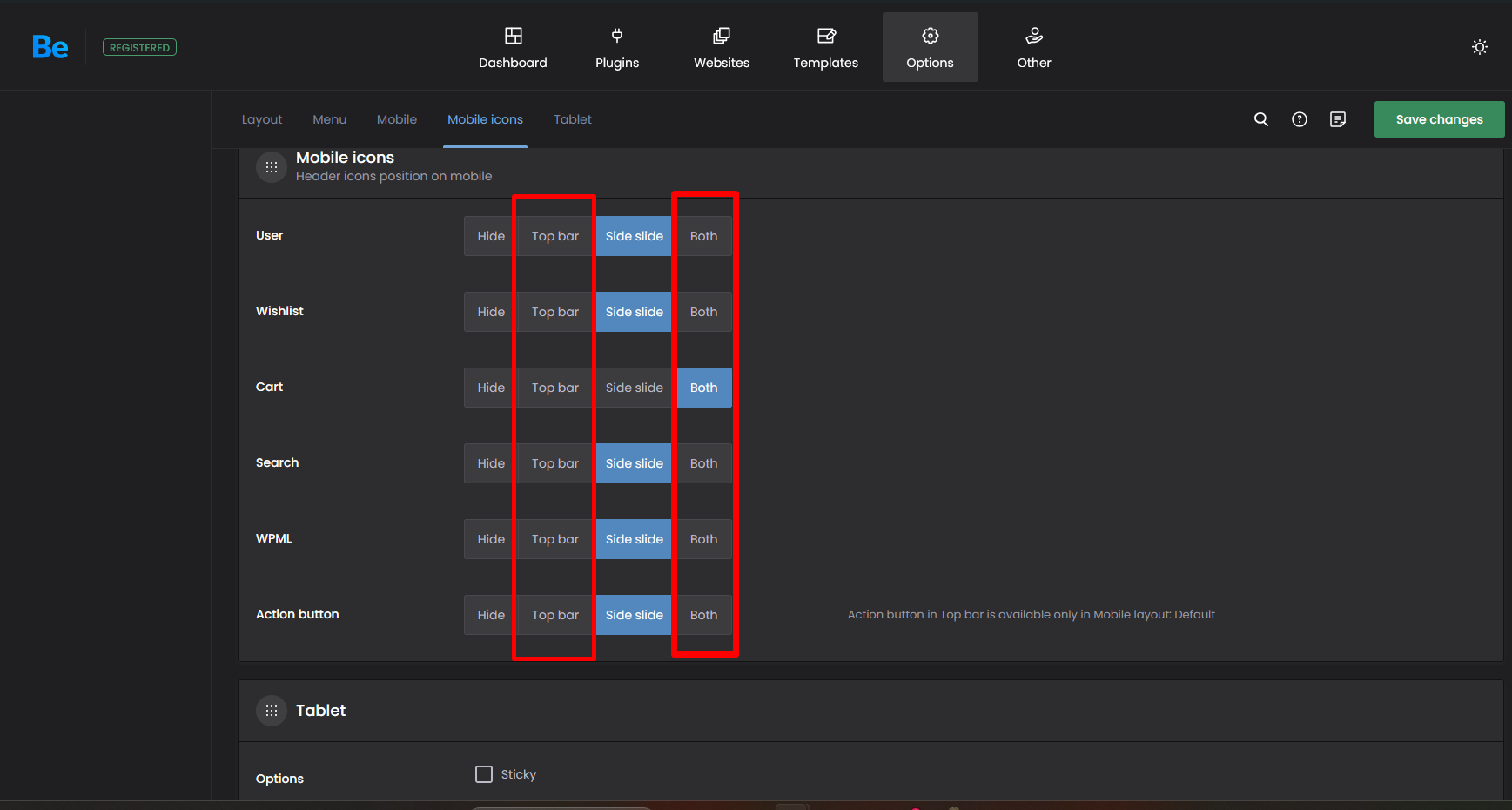
Task: Click the REGISTERED badge
Action: (139, 47)
